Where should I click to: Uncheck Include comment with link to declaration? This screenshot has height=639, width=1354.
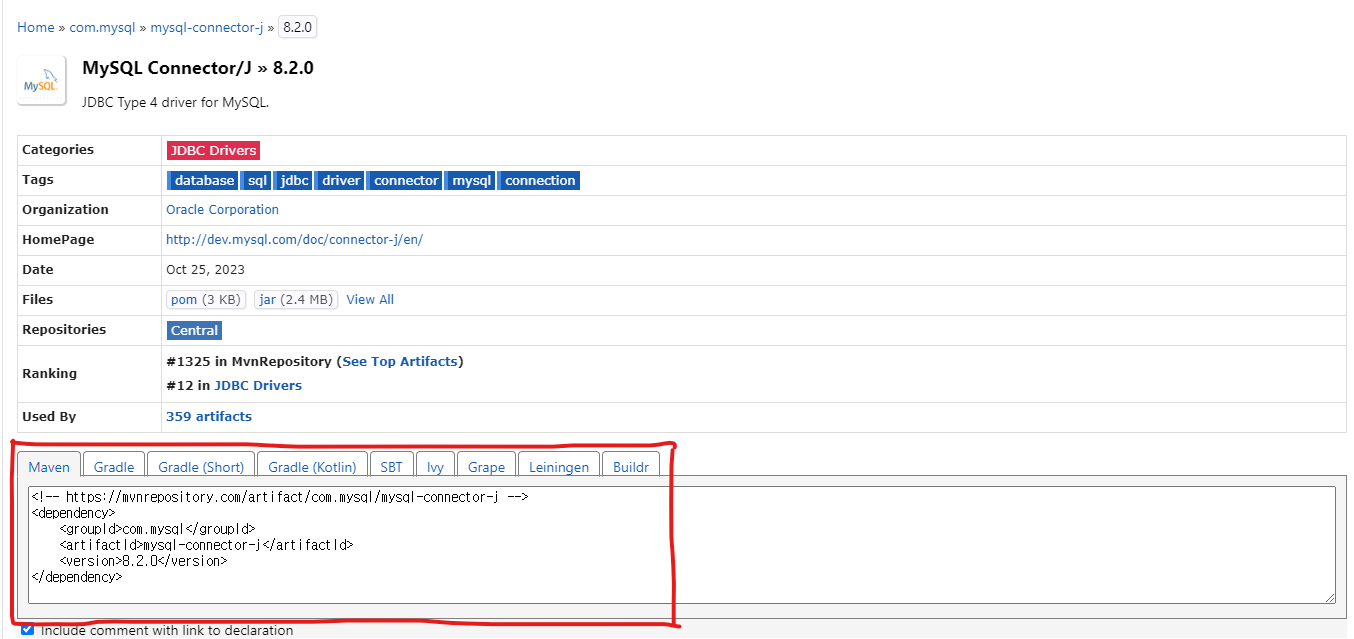27,628
